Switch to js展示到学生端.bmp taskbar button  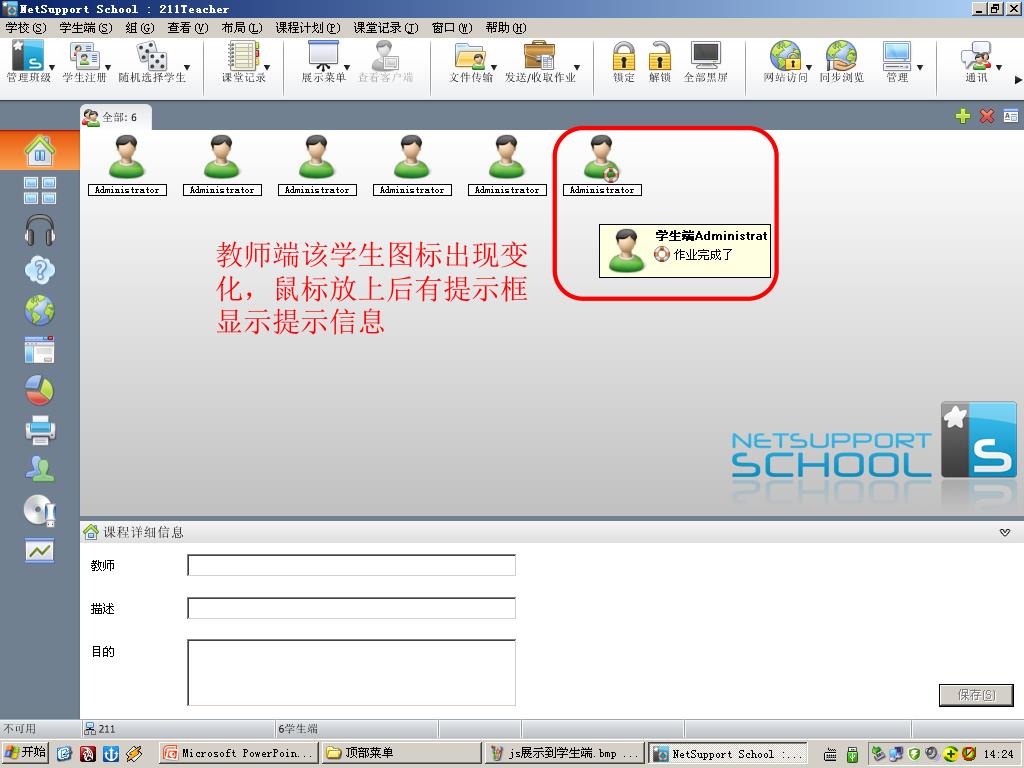564,753
